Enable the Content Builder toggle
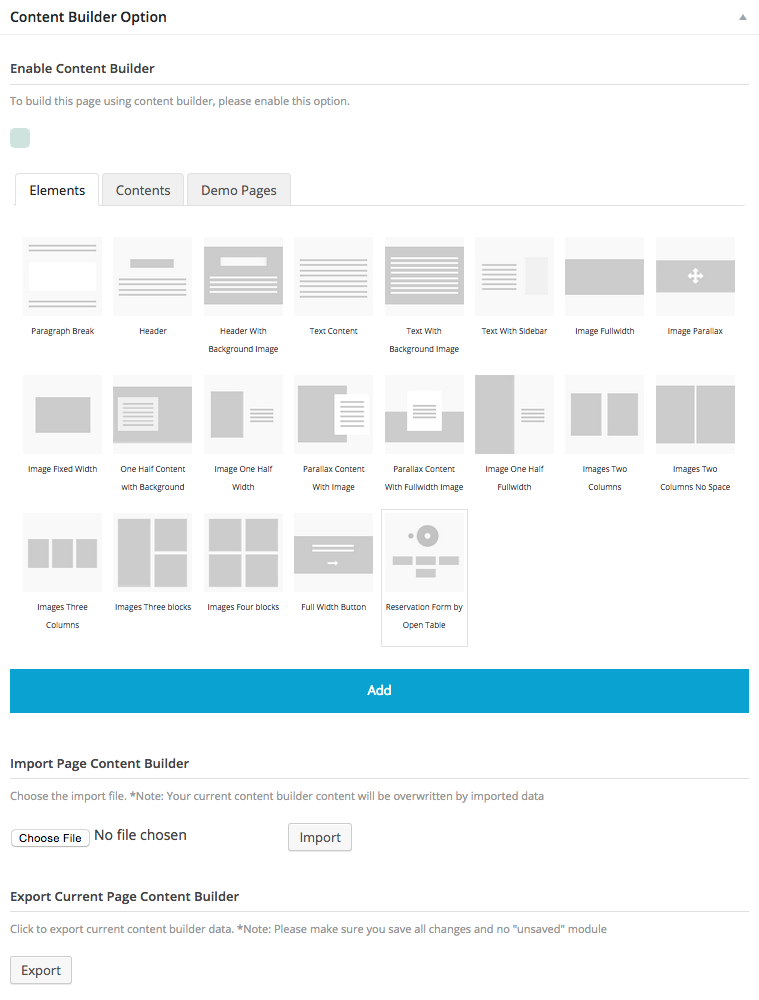This screenshot has height=1000, width=759. tap(20, 138)
